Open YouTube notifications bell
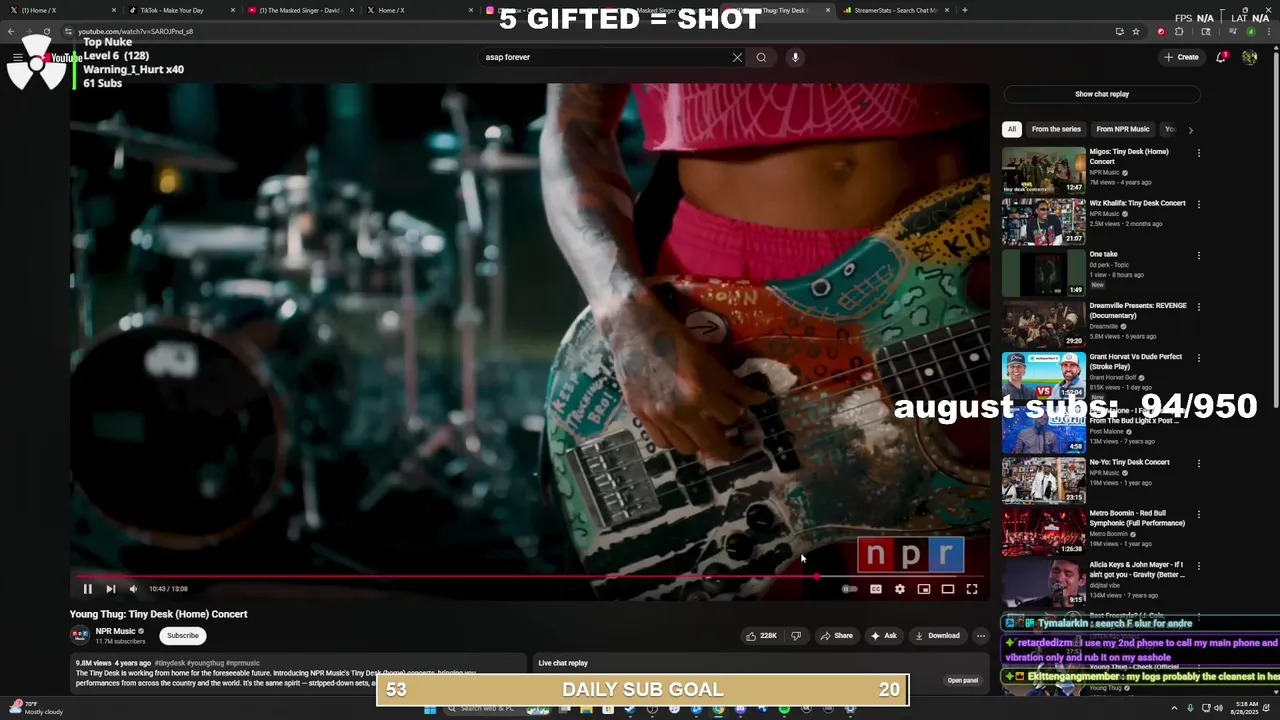The height and width of the screenshot is (720, 1280). [x=1221, y=57]
